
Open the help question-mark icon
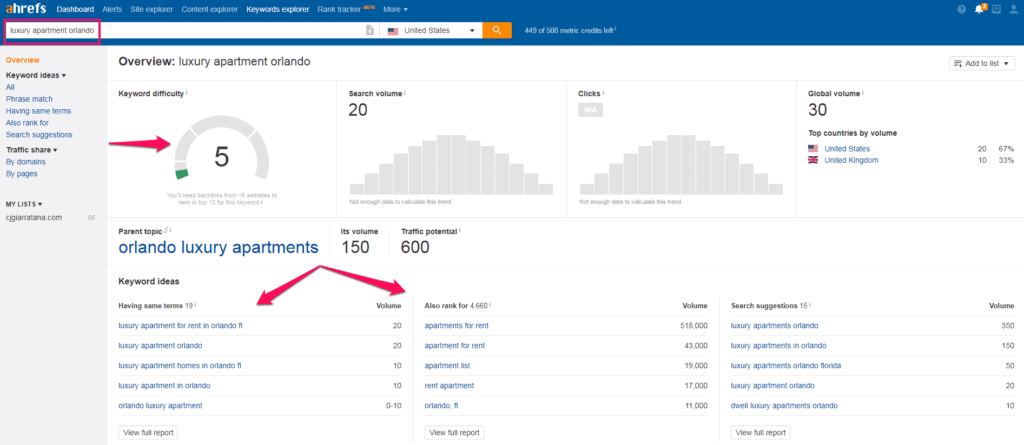click(x=961, y=9)
